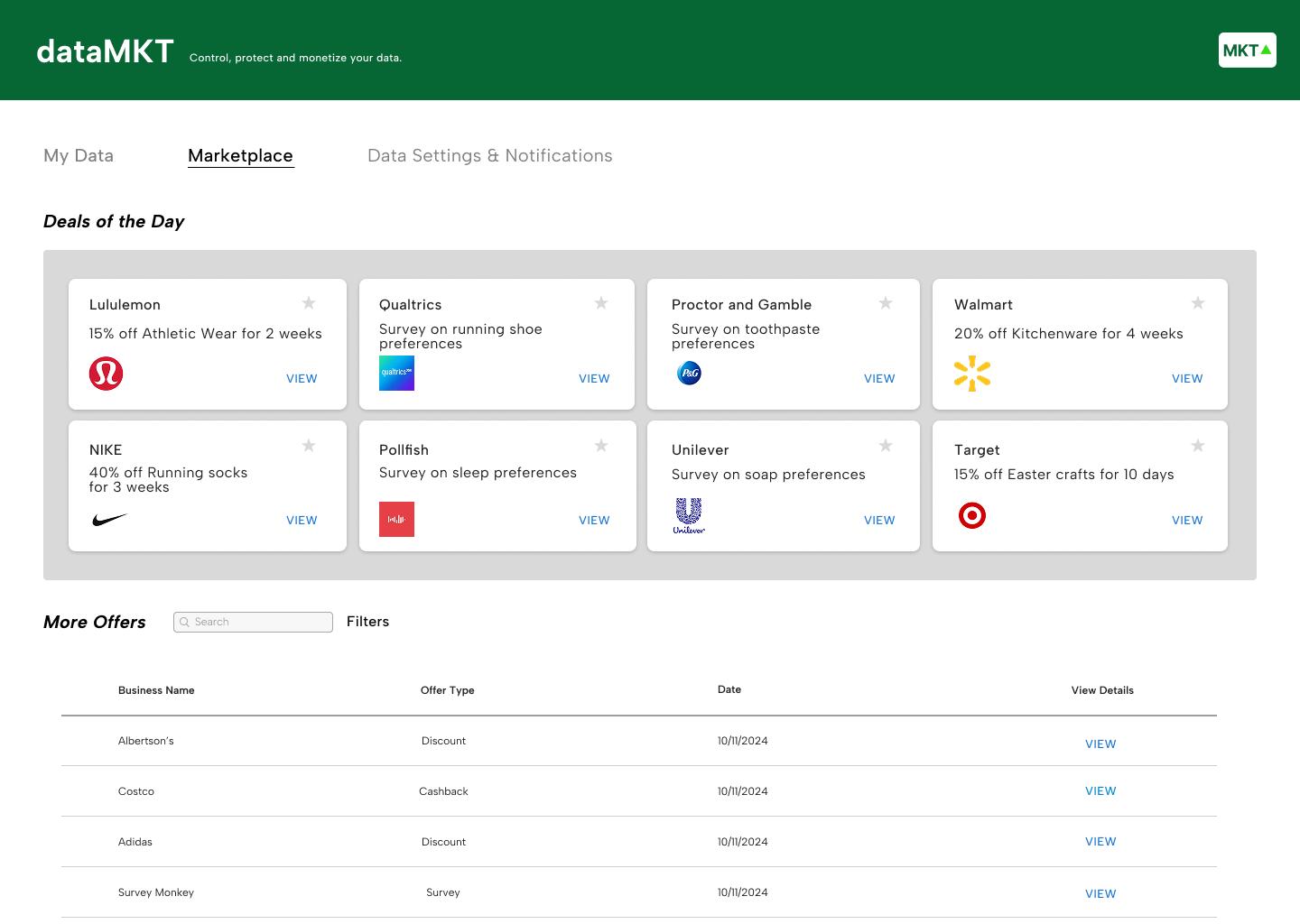Screen dimensions: 1300x924
Task: Click the Target bullseye logo
Action: click(x=972, y=516)
